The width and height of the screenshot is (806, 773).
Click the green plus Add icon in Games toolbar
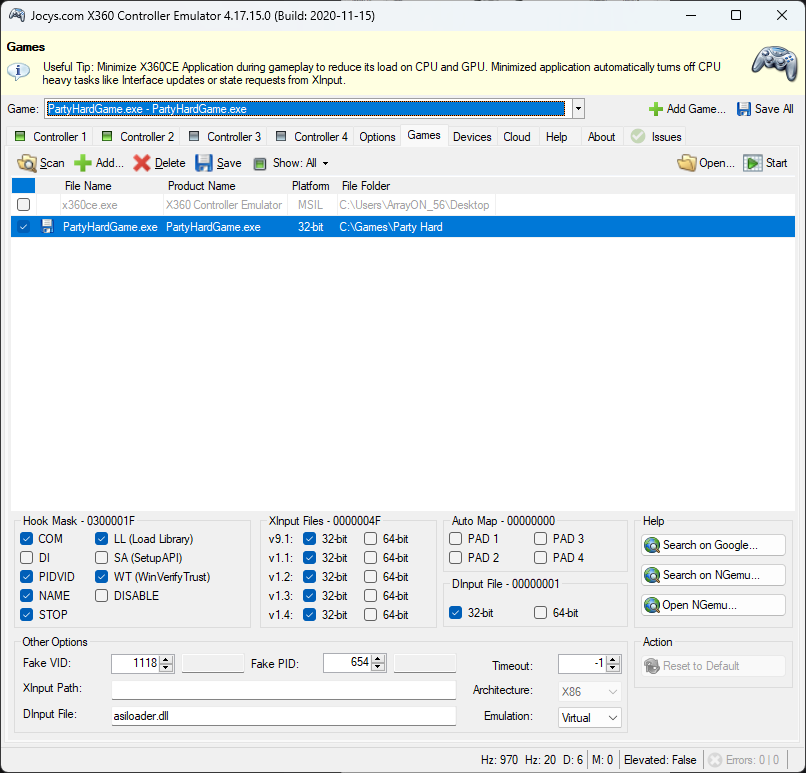pos(82,163)
